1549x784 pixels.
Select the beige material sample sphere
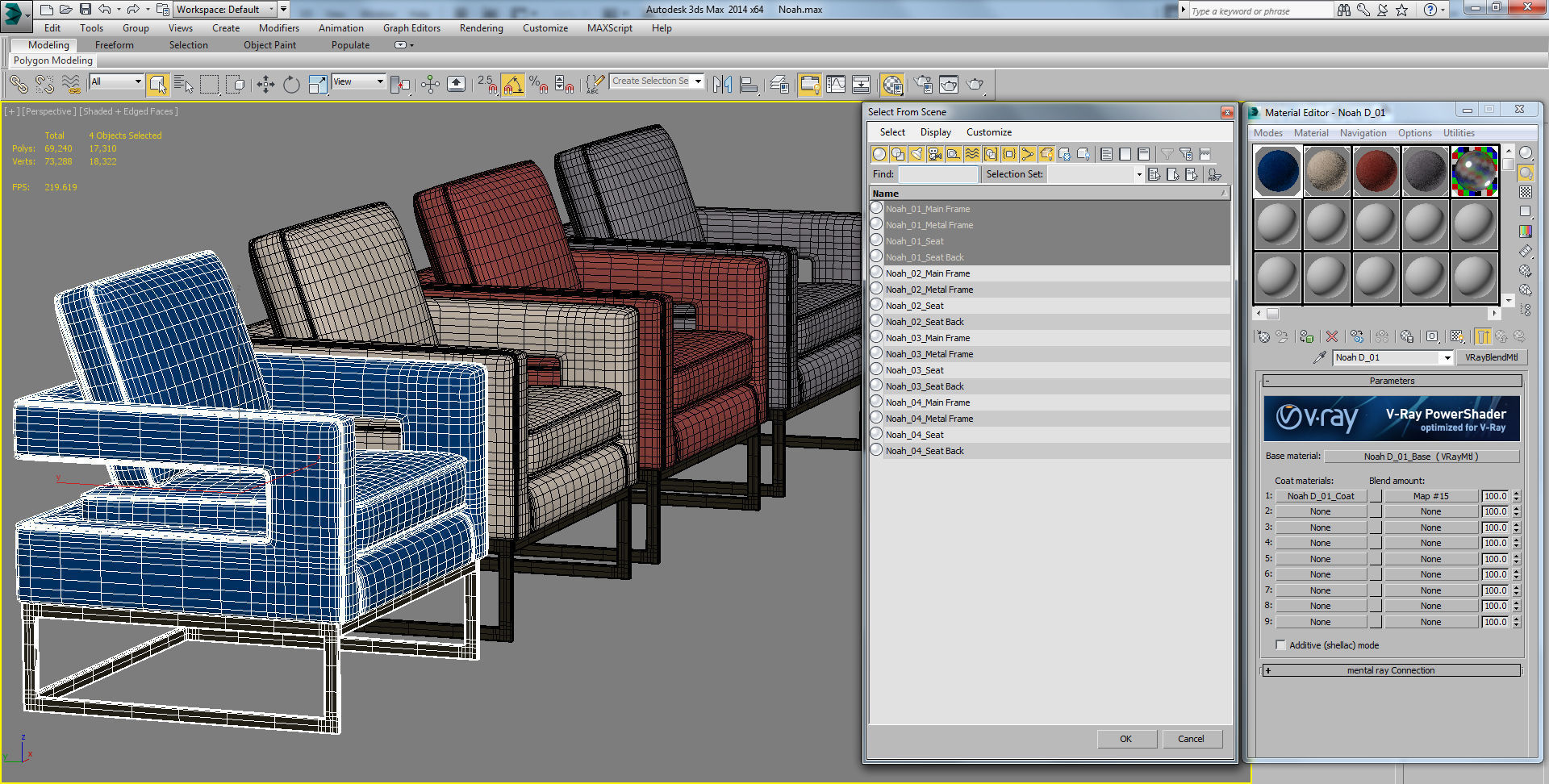1327,171
